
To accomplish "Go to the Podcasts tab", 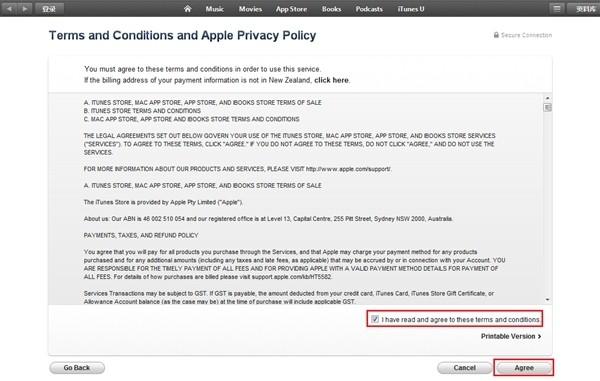I will [369, 8].
